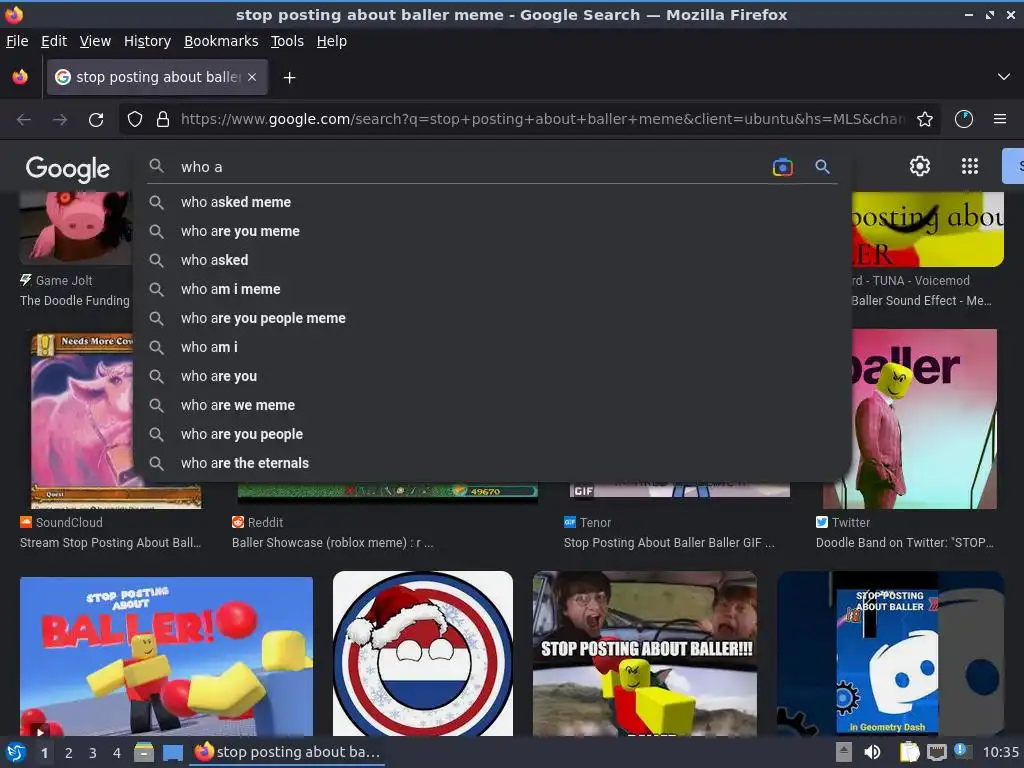Close the 'stop posting about baller' tab
Screen dimensions: 1024x768
tap(252, 77)
